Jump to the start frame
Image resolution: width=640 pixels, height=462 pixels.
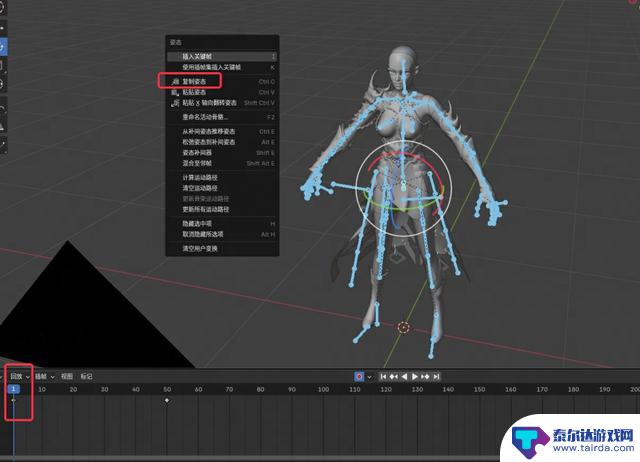383,376
